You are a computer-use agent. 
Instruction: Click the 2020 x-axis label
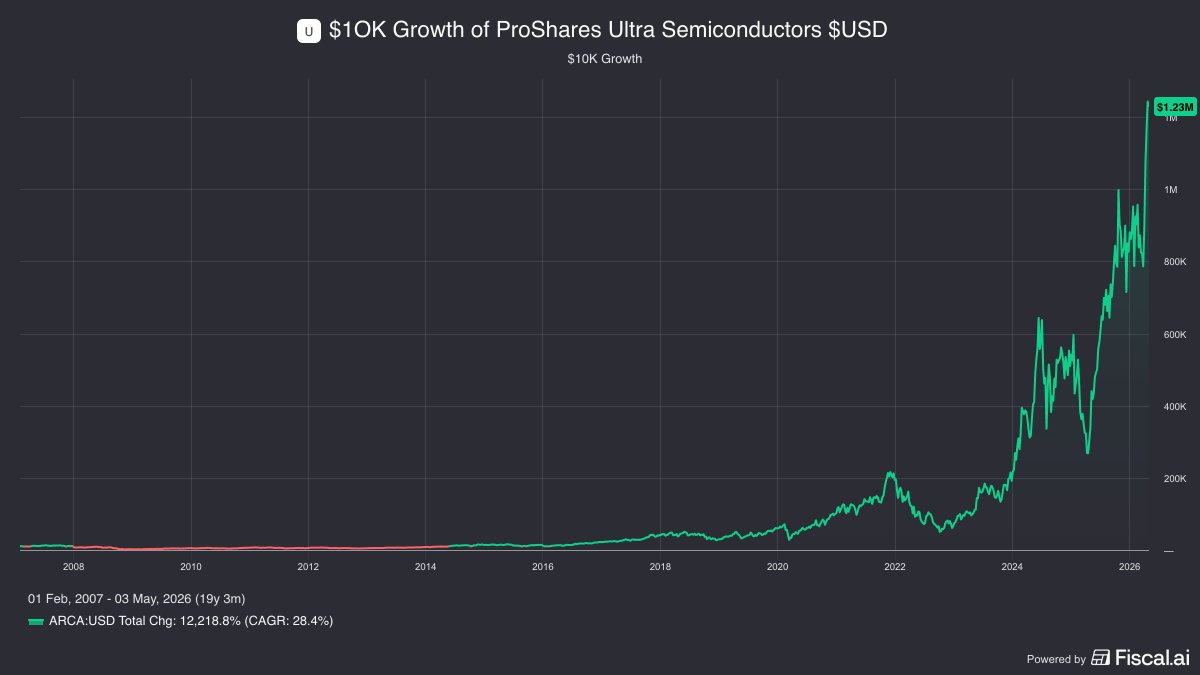click(x=777, y=566)
